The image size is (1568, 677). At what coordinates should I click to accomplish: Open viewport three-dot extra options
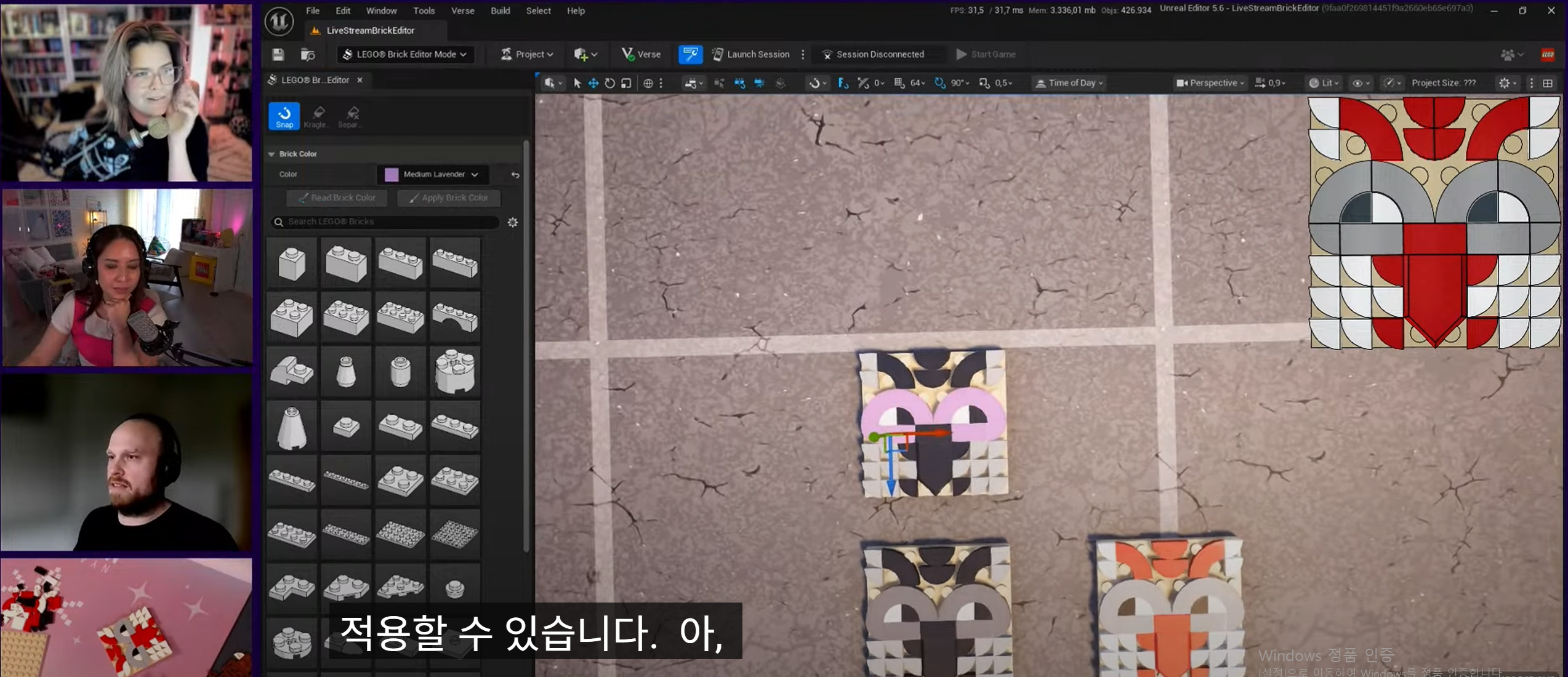pos(1532,83)
